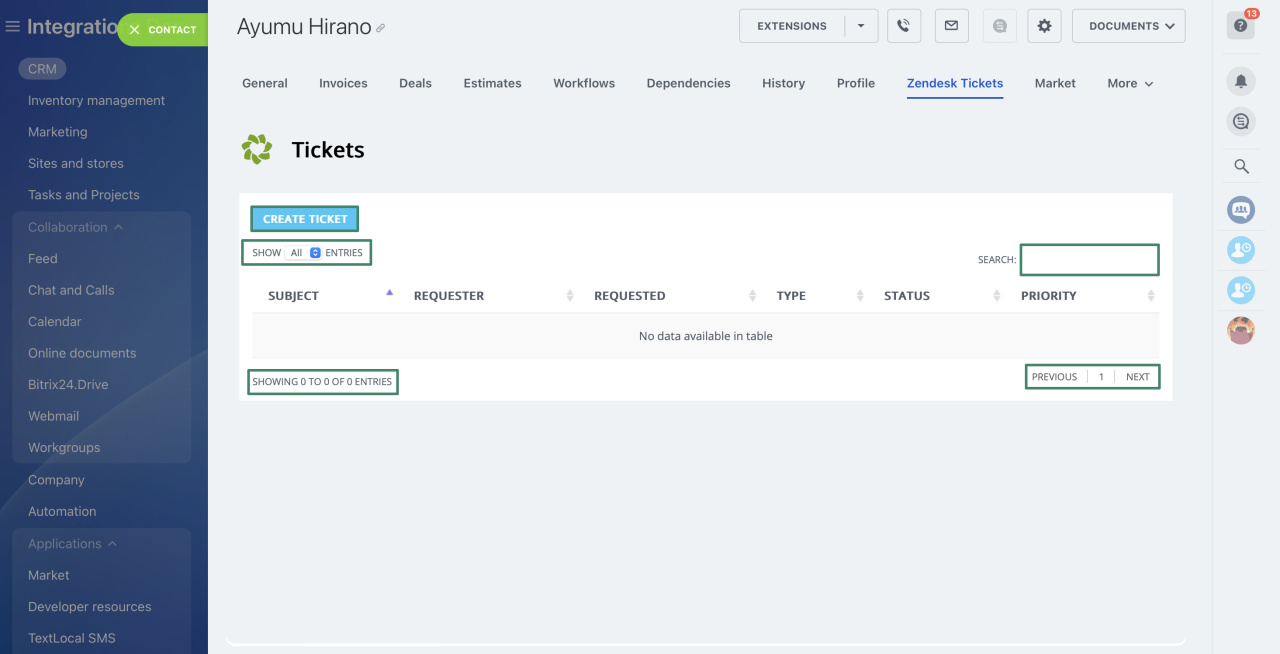
Task: Change the Show entries dropdown
Action: tap(305, 253)
